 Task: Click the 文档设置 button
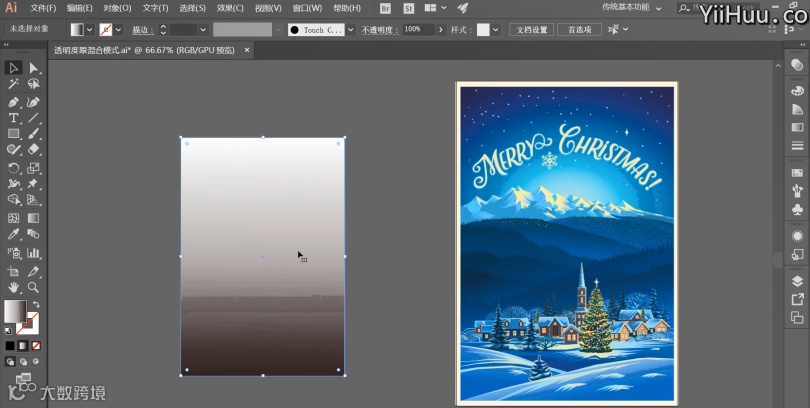532,30
